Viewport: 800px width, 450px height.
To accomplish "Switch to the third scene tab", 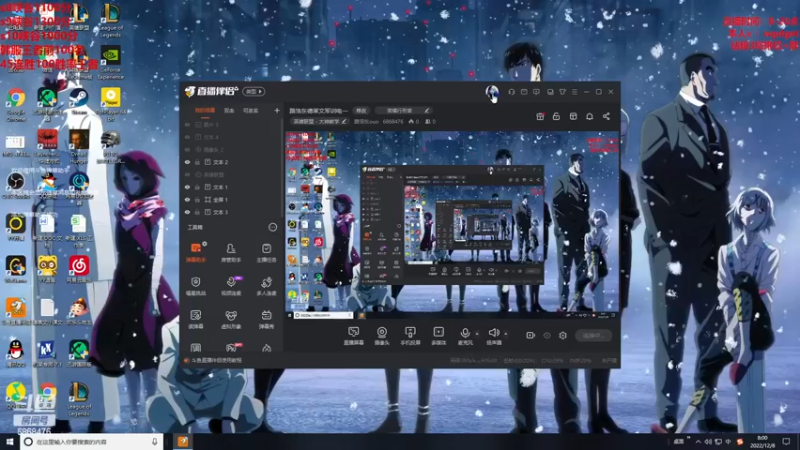I will pos(251,110).
